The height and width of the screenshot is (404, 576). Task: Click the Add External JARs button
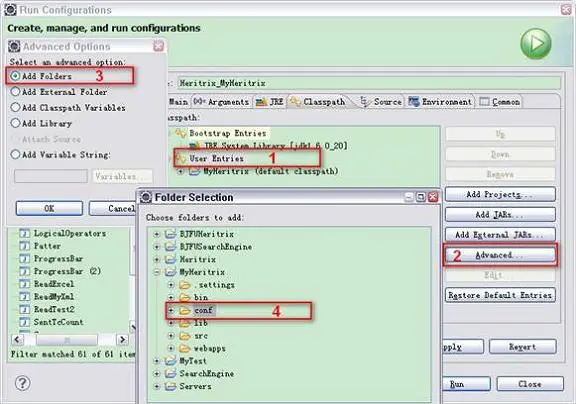500,235
